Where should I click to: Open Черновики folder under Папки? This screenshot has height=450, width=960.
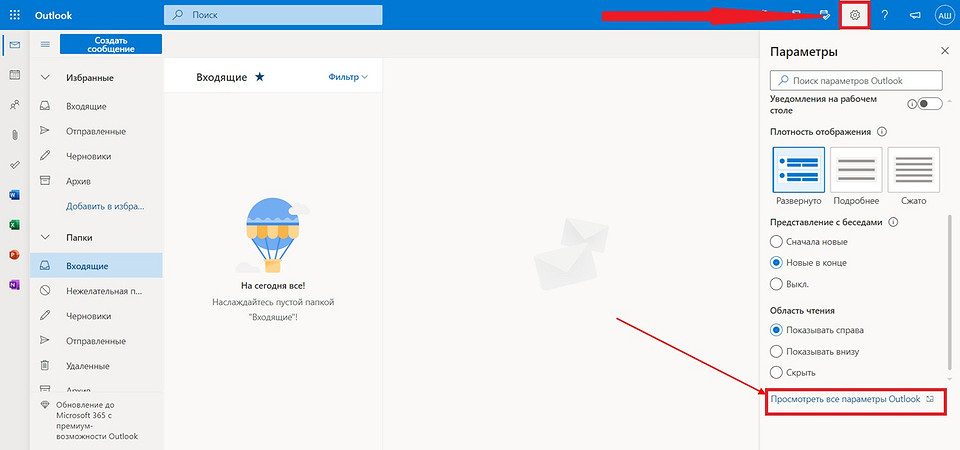point(97,316)
